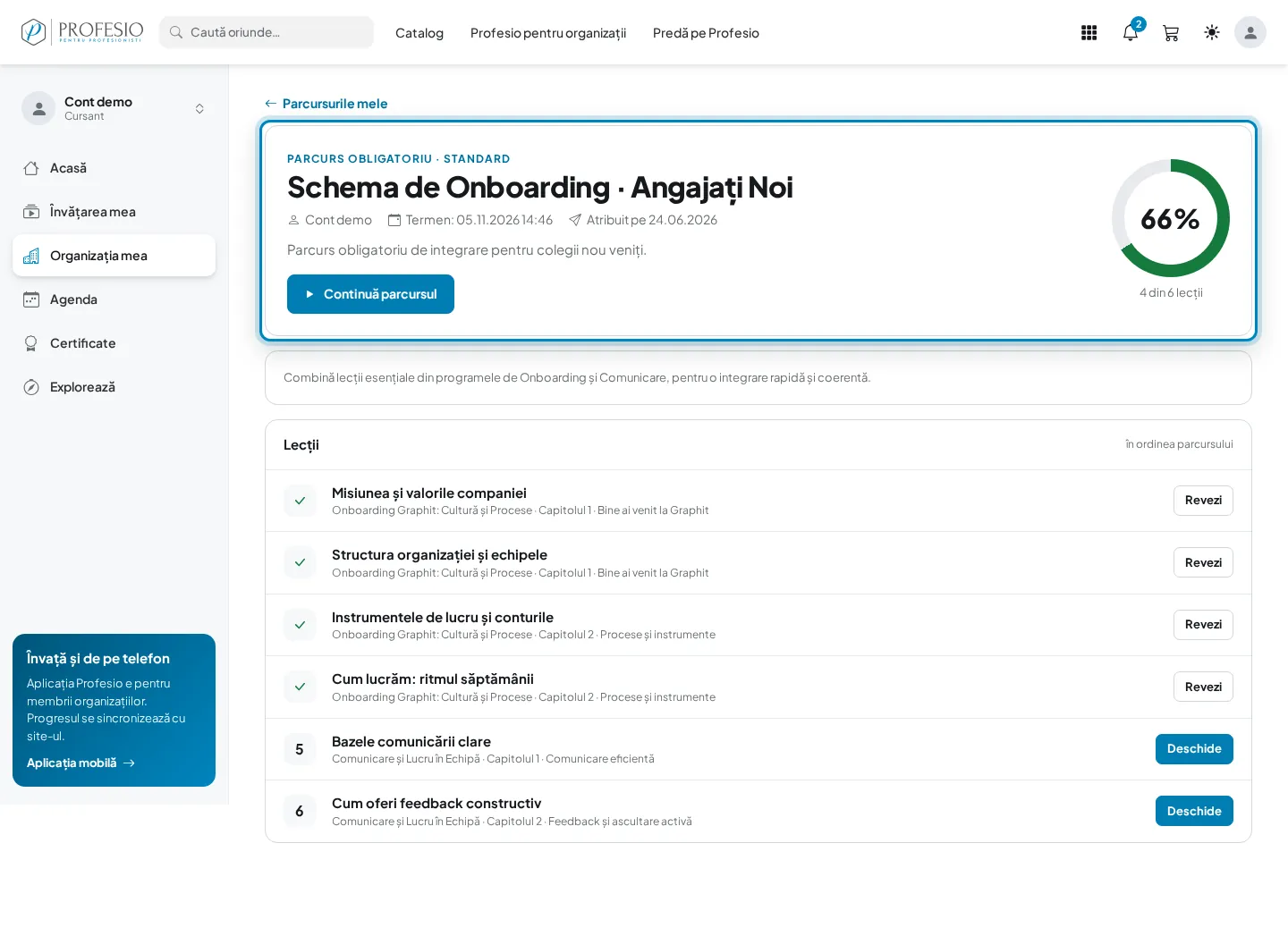Click '4 din 6 lecții' text

pyautogui.click(x=1171, y=293)
